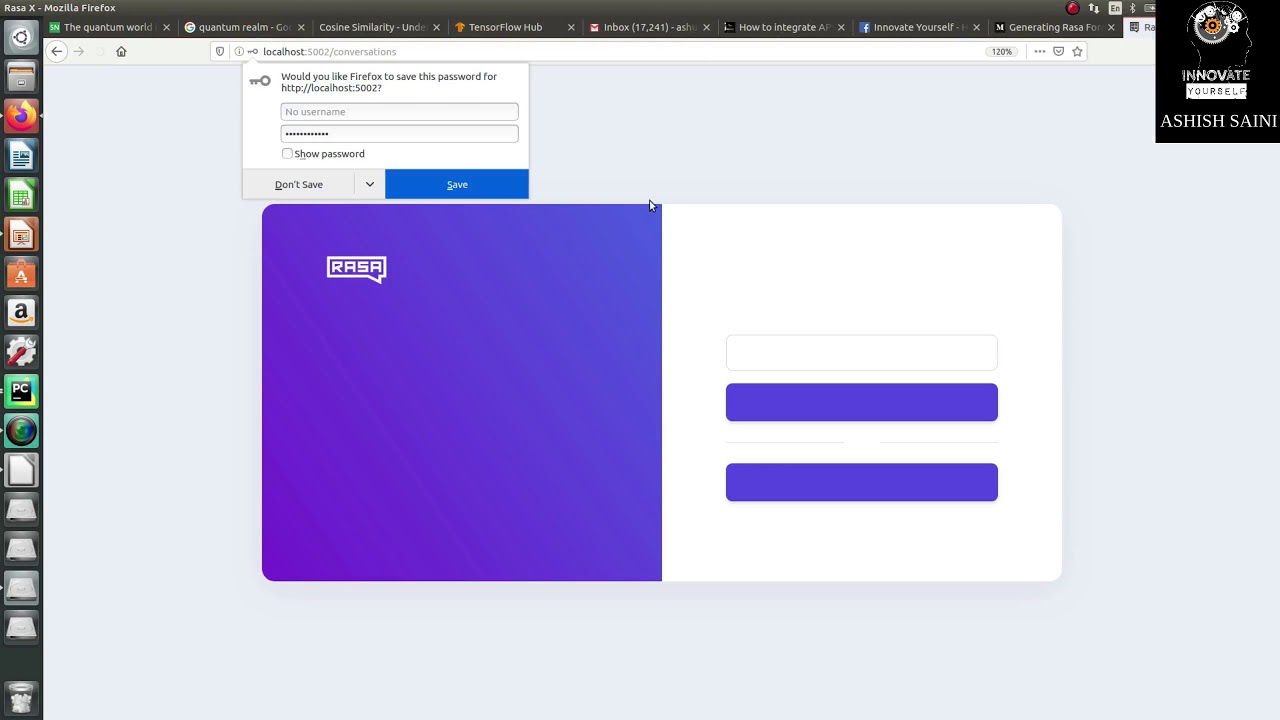Viewport: 1280px width, 720px height.
Task: Open network indicator in top panel
Action: pyautogui.click(x=1094, y=8)
